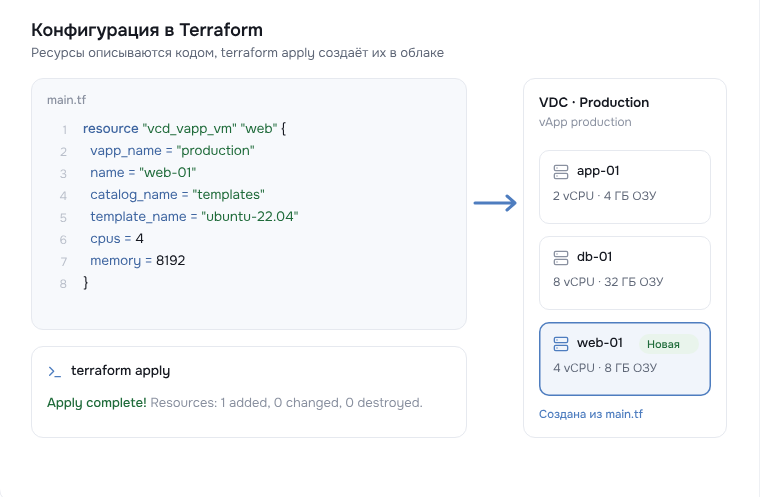
Task: Click the name = "web-01" code line
Action: point(143,173)
